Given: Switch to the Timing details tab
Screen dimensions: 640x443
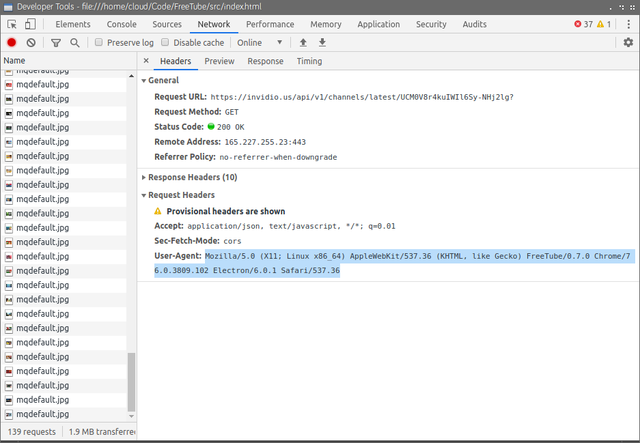Looking at the screenshot, I should click(x=309, y=61).
